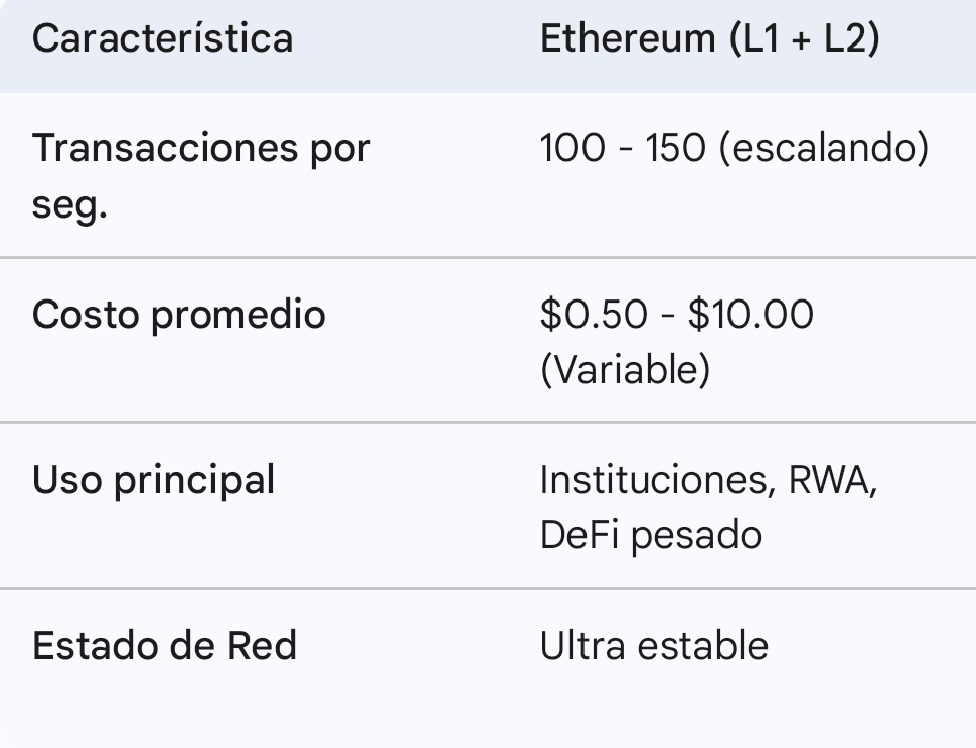Click the RWA text
This screenshot has height=748, width=976.
point(833,480)
